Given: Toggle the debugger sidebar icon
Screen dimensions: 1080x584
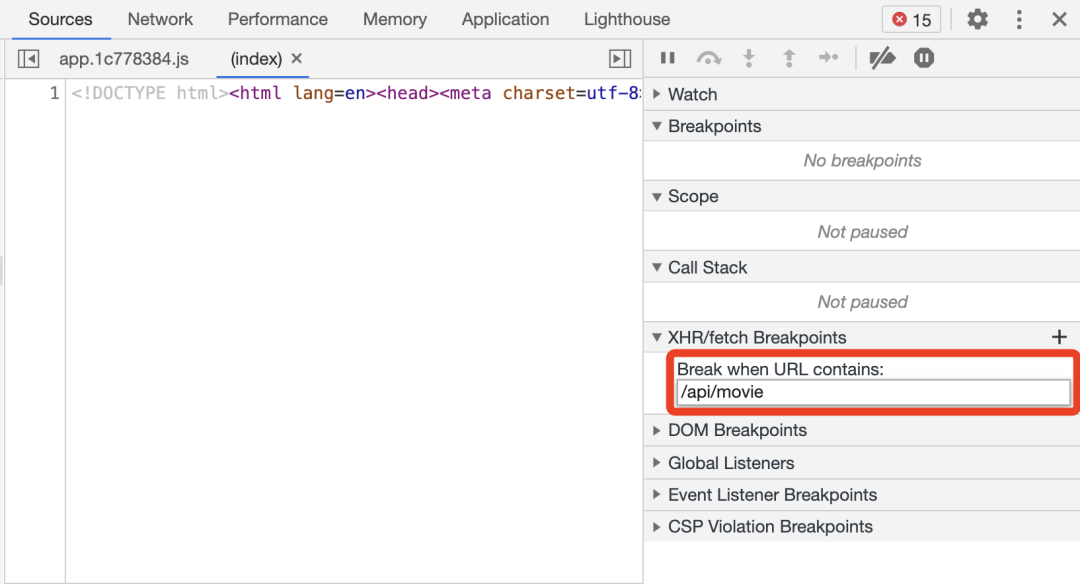Looking at the screenshot, I should [x=620, y=59].
